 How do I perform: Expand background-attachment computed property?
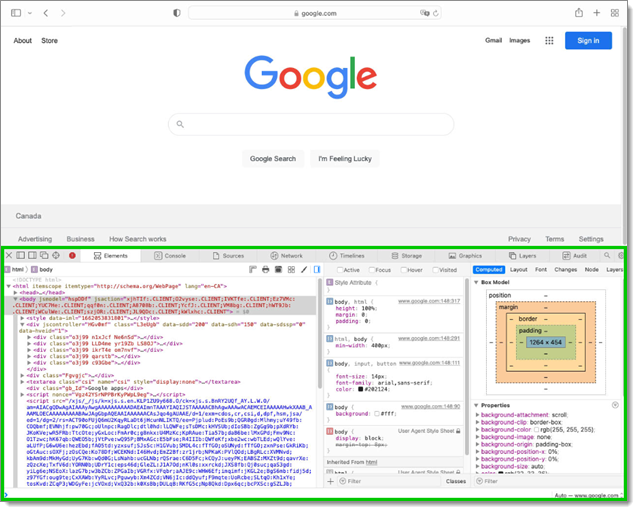478,415
